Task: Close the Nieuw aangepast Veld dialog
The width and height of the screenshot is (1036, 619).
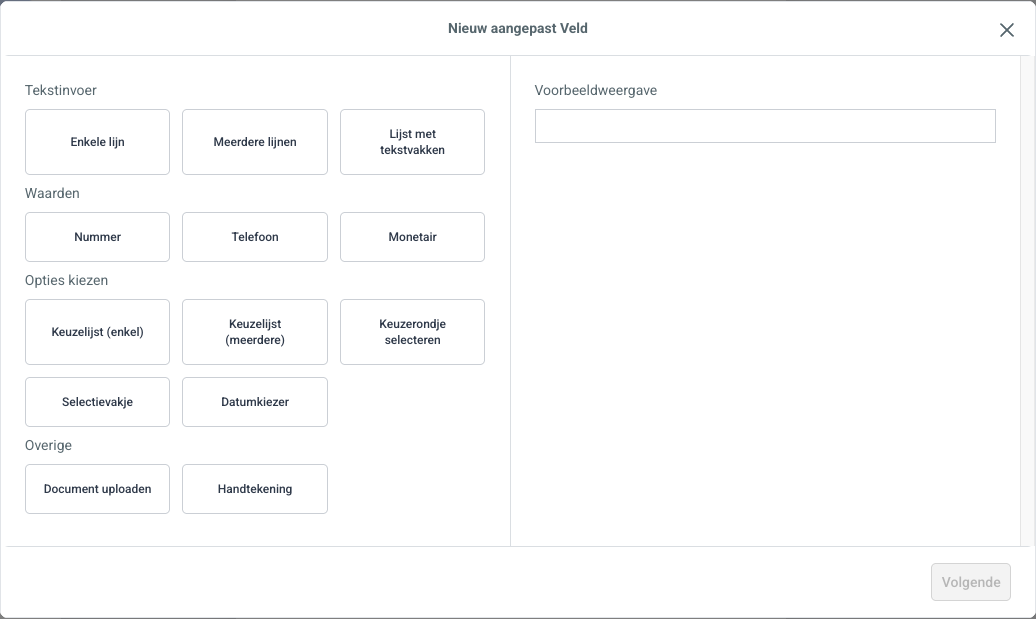Action: click(x=1006, y=30)
